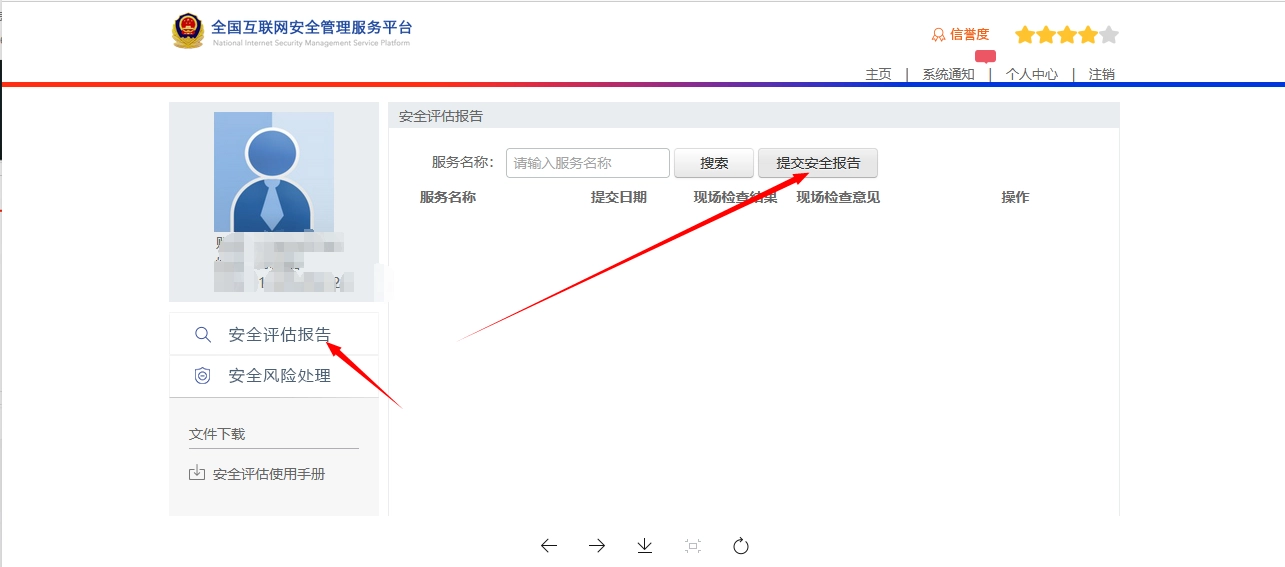Click the first gold rating star
Image resolution: width=1285 pixels, height=567 pixels.
pos(1024,36)
